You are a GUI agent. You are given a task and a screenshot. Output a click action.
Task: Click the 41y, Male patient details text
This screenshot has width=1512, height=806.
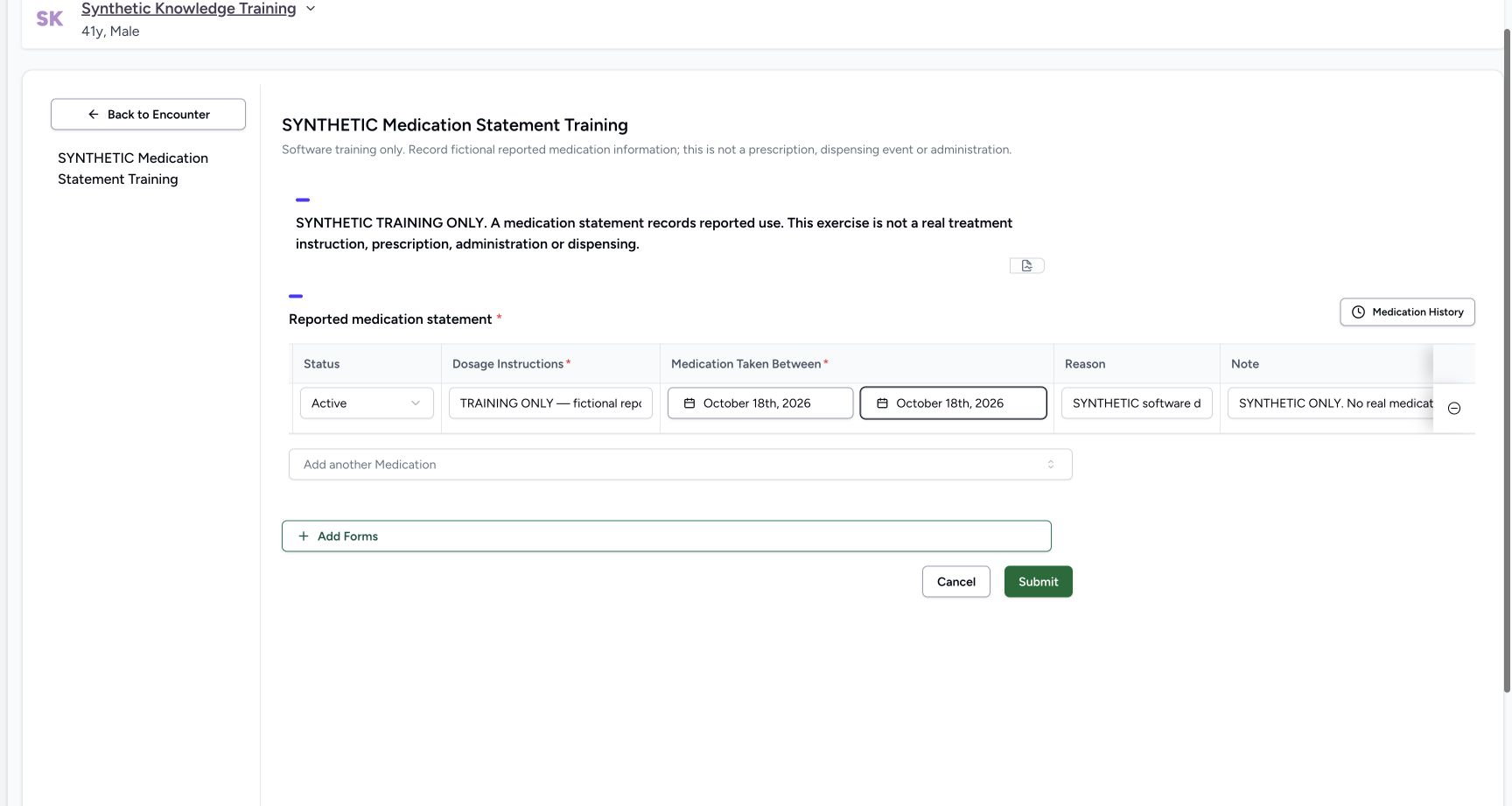click(110, 32)
